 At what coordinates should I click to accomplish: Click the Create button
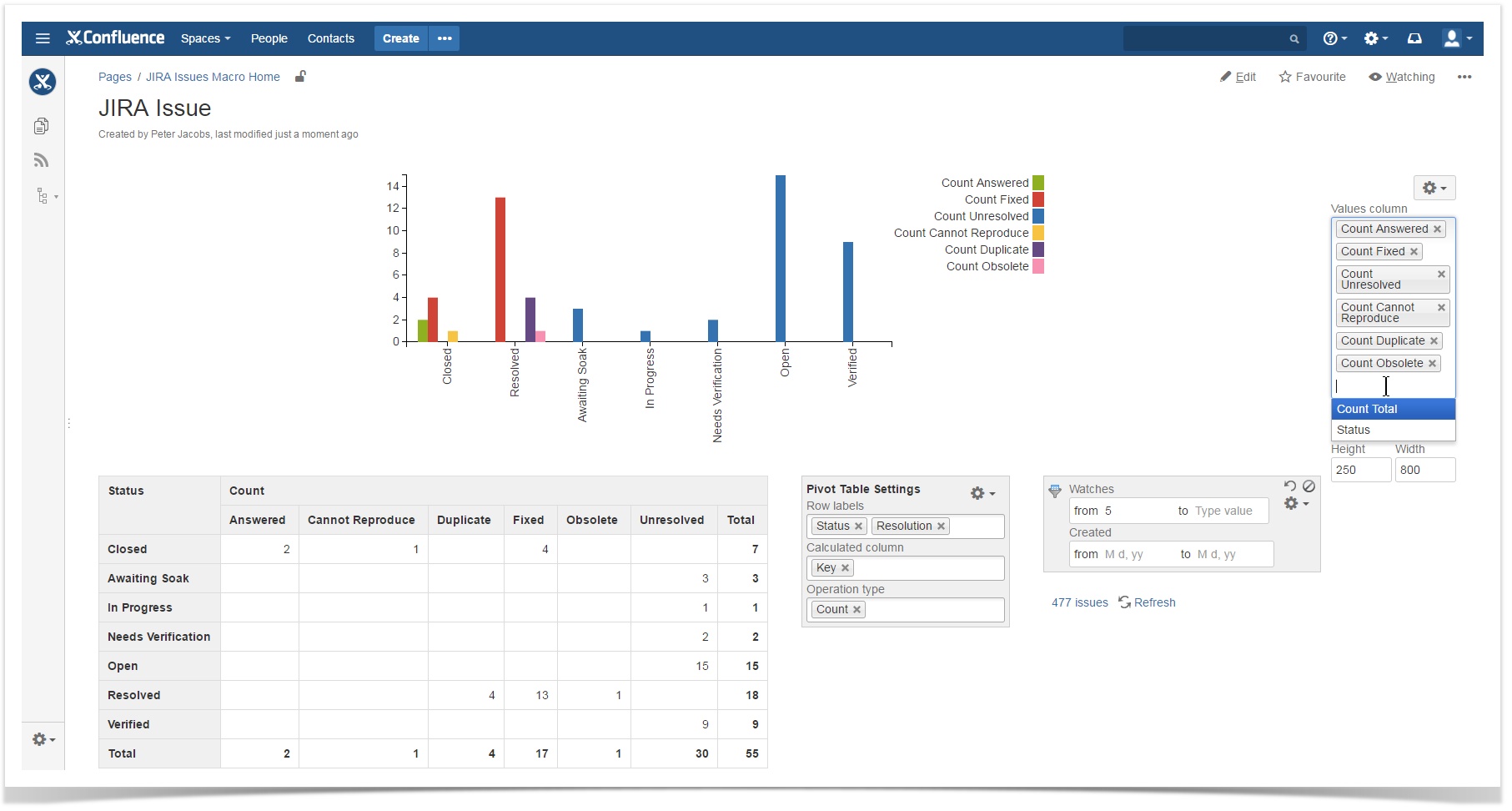point(400,38)
